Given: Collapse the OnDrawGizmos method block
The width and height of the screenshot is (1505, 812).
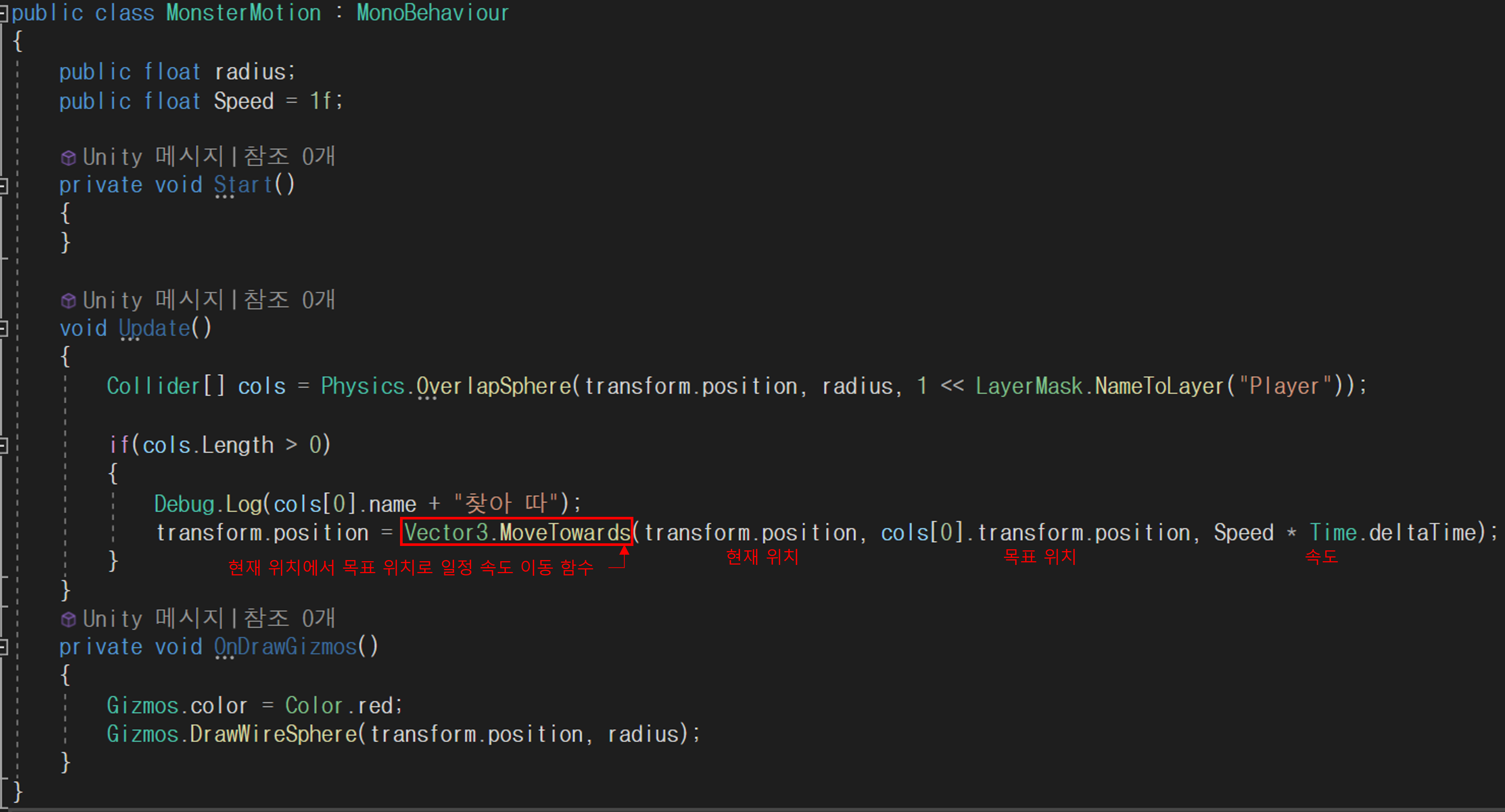Looking at the screenshot, I should (x=3, y=647).
